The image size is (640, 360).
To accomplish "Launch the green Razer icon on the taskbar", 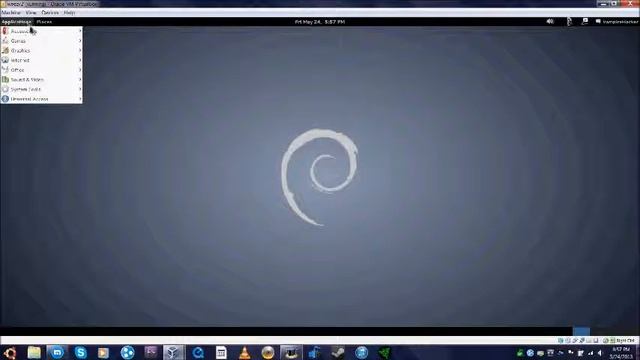I will coord(384,352).
